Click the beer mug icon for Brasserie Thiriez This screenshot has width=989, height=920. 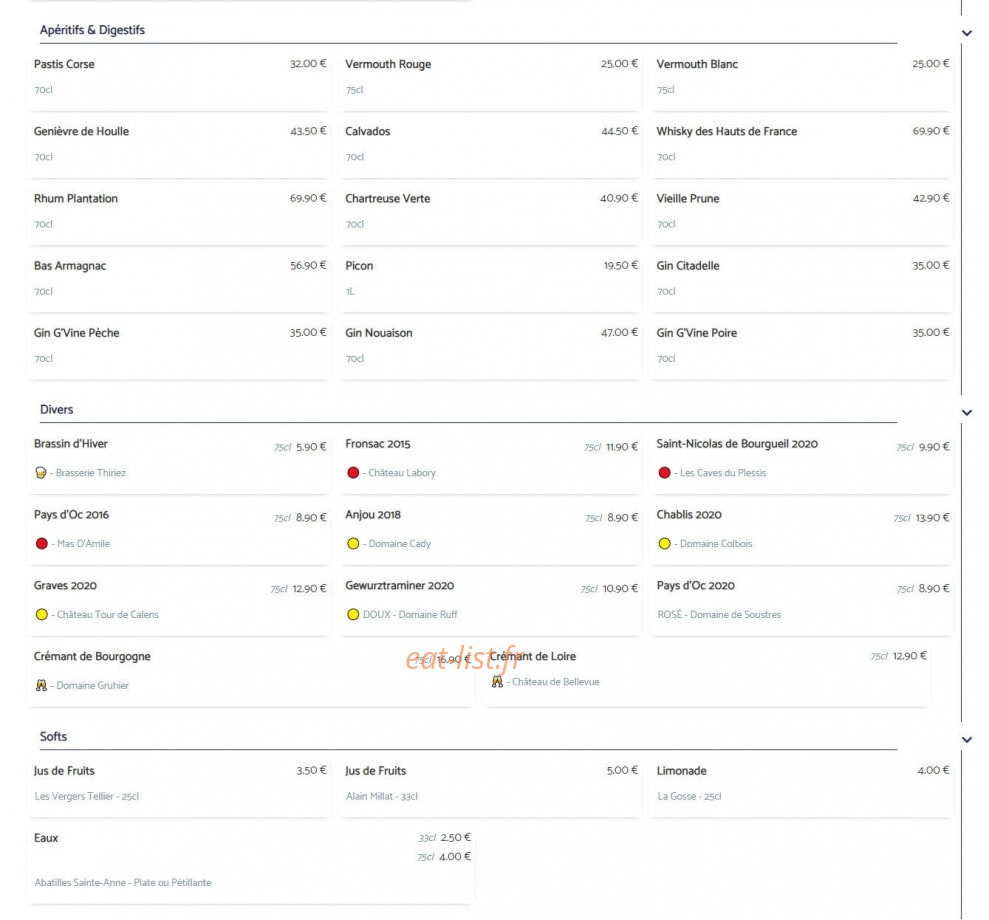tap(41, 473)
